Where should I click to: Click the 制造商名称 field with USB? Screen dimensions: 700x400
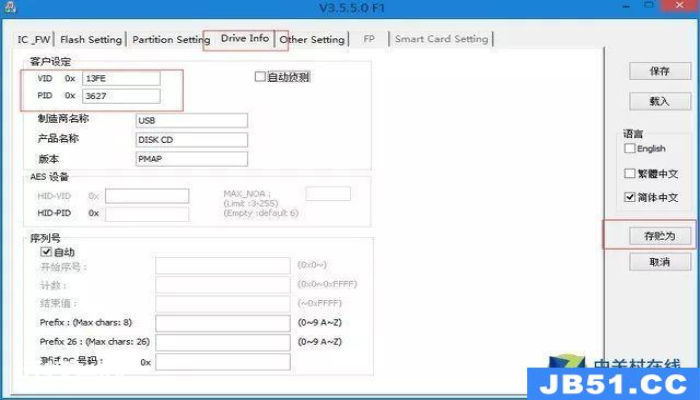coord(192,121)
